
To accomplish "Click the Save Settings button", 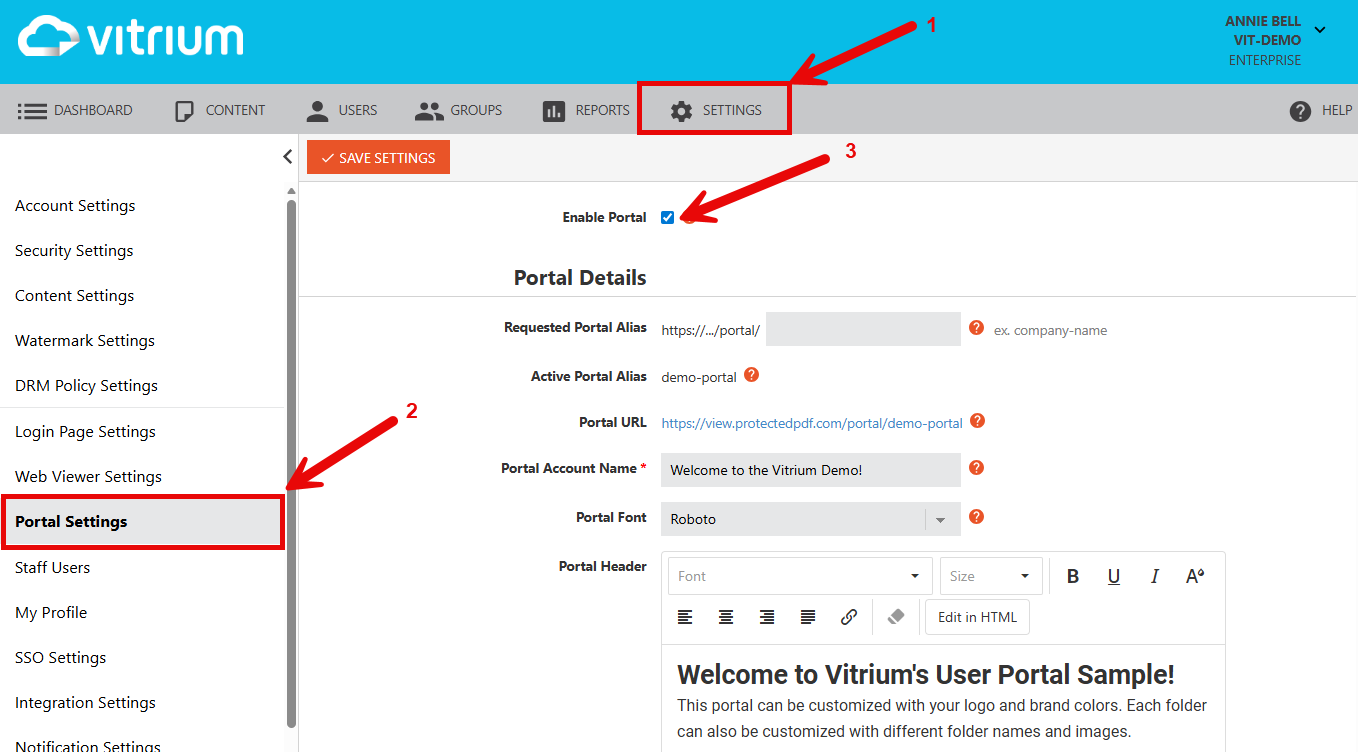I will (378, 157).
